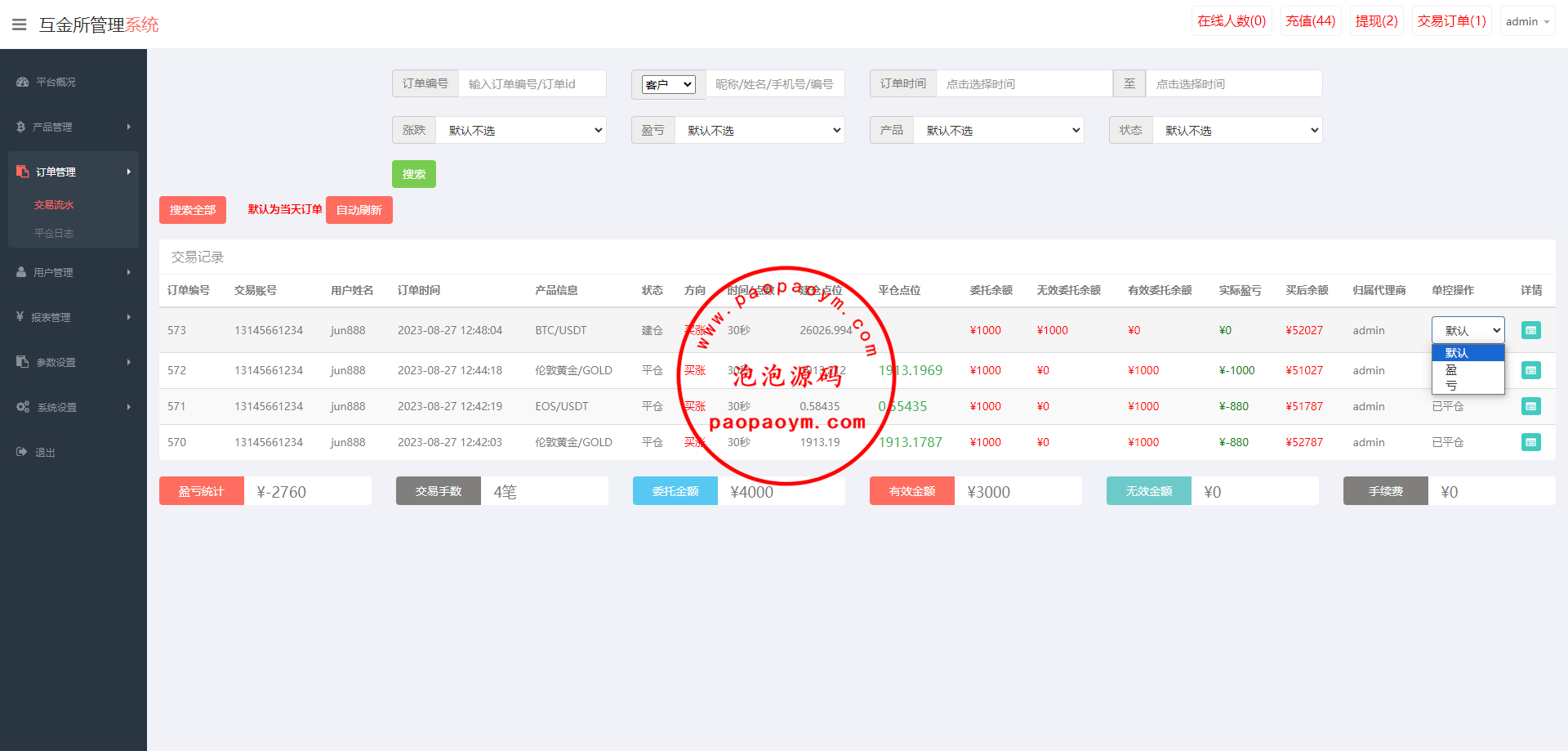
Task: Open details icon for order 573
Action: pos(1530,330)
